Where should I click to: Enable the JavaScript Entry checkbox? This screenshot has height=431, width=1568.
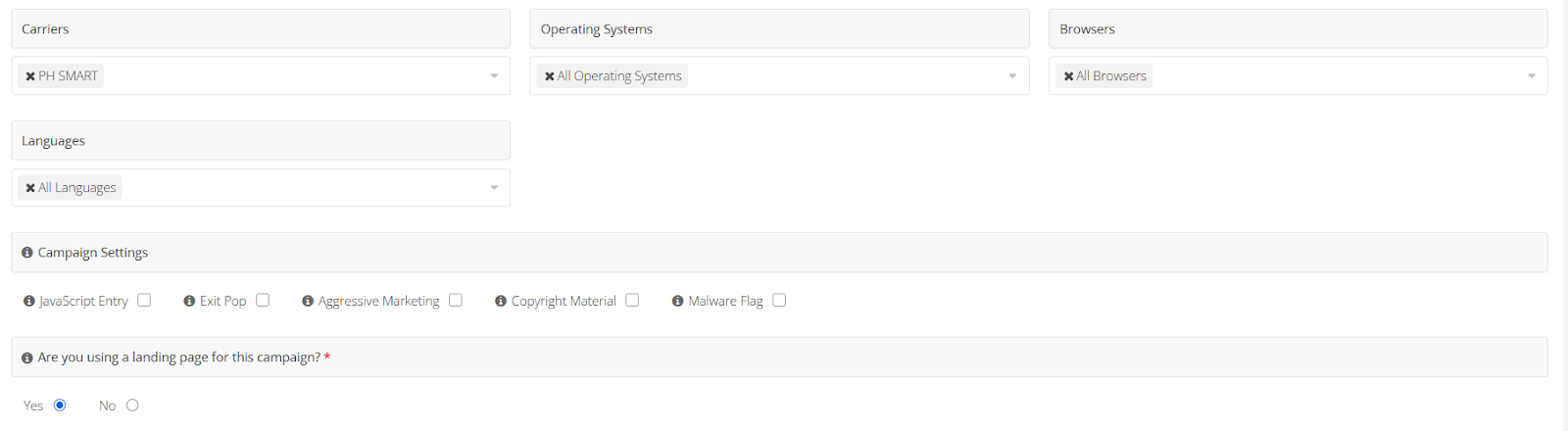point(144,301)
